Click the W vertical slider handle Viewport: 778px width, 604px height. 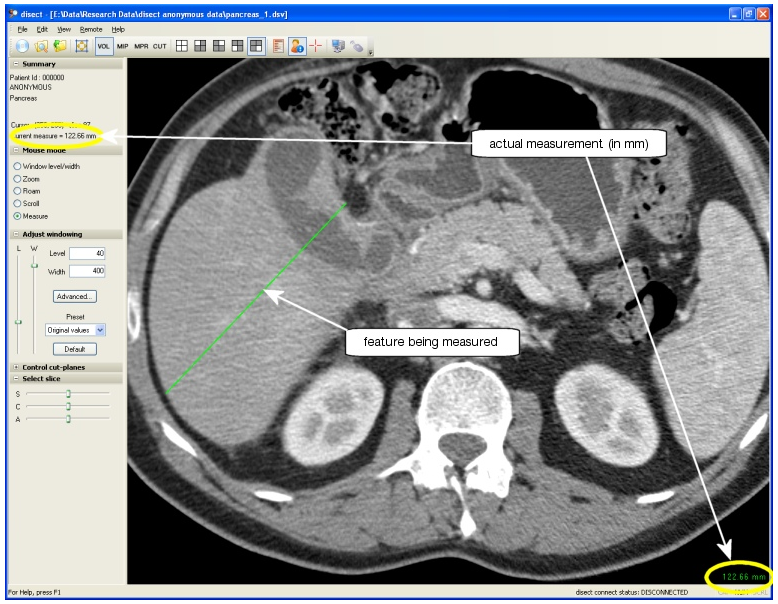pos(34,266)
